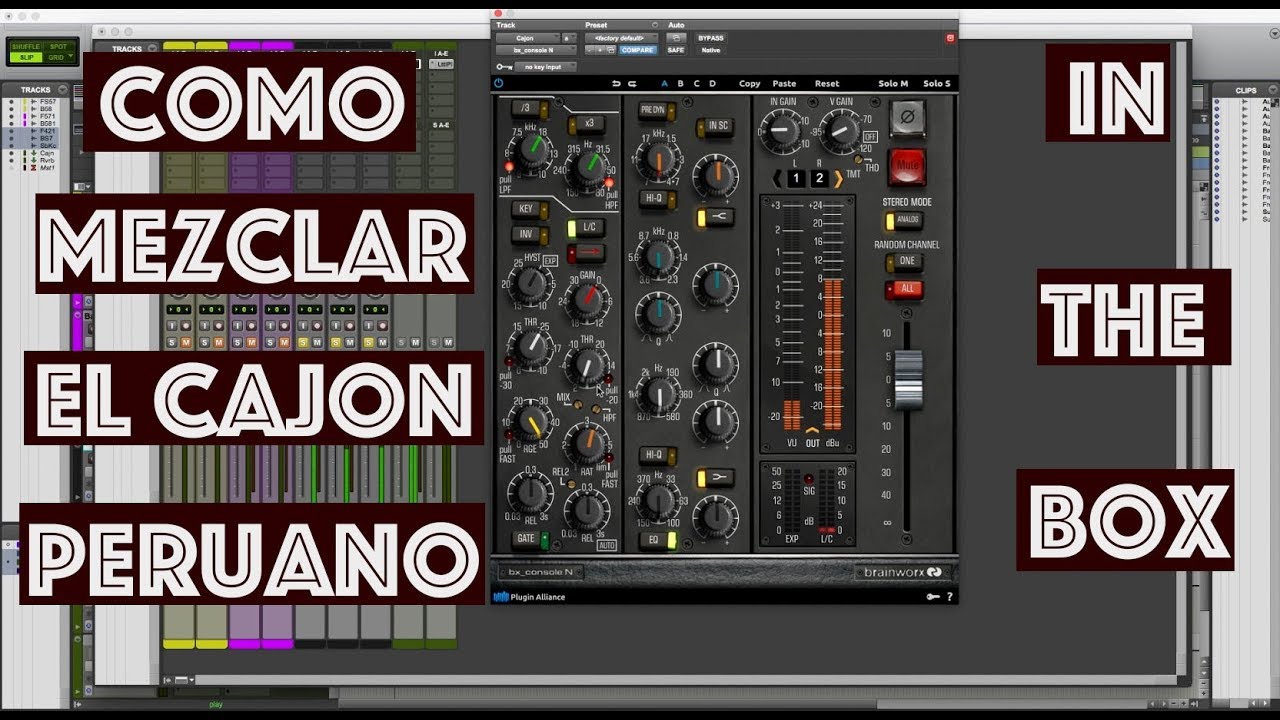Image resolution: width=1280 pixels, height=720 pixels.
Task: Click the redo arrow in plugin toolbar
Action: click(x=632, y=83)
